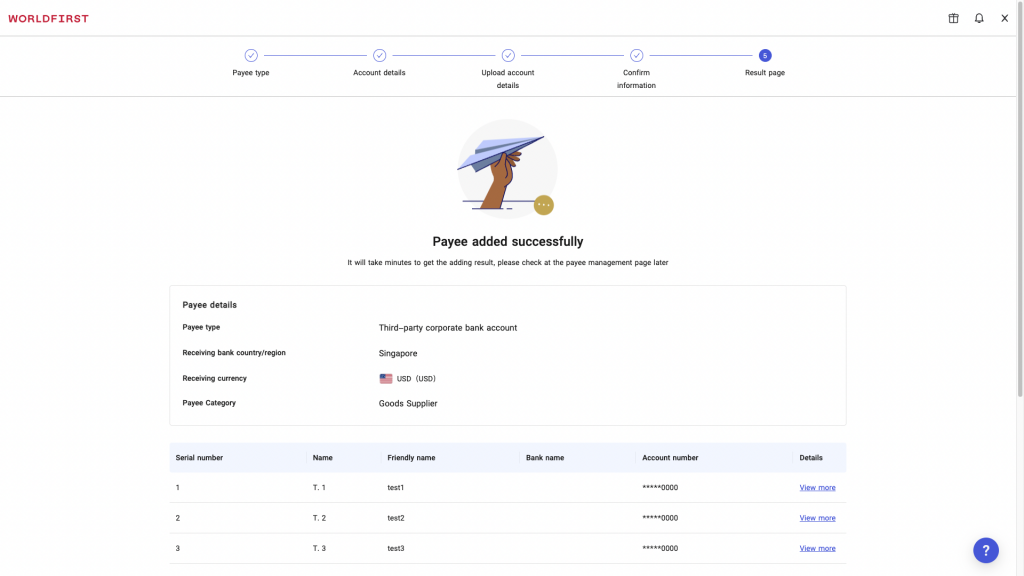This screenshot has width=1024, height=576.
Task: Click friendly name 'test1' cell
Action: pos(396,488)
